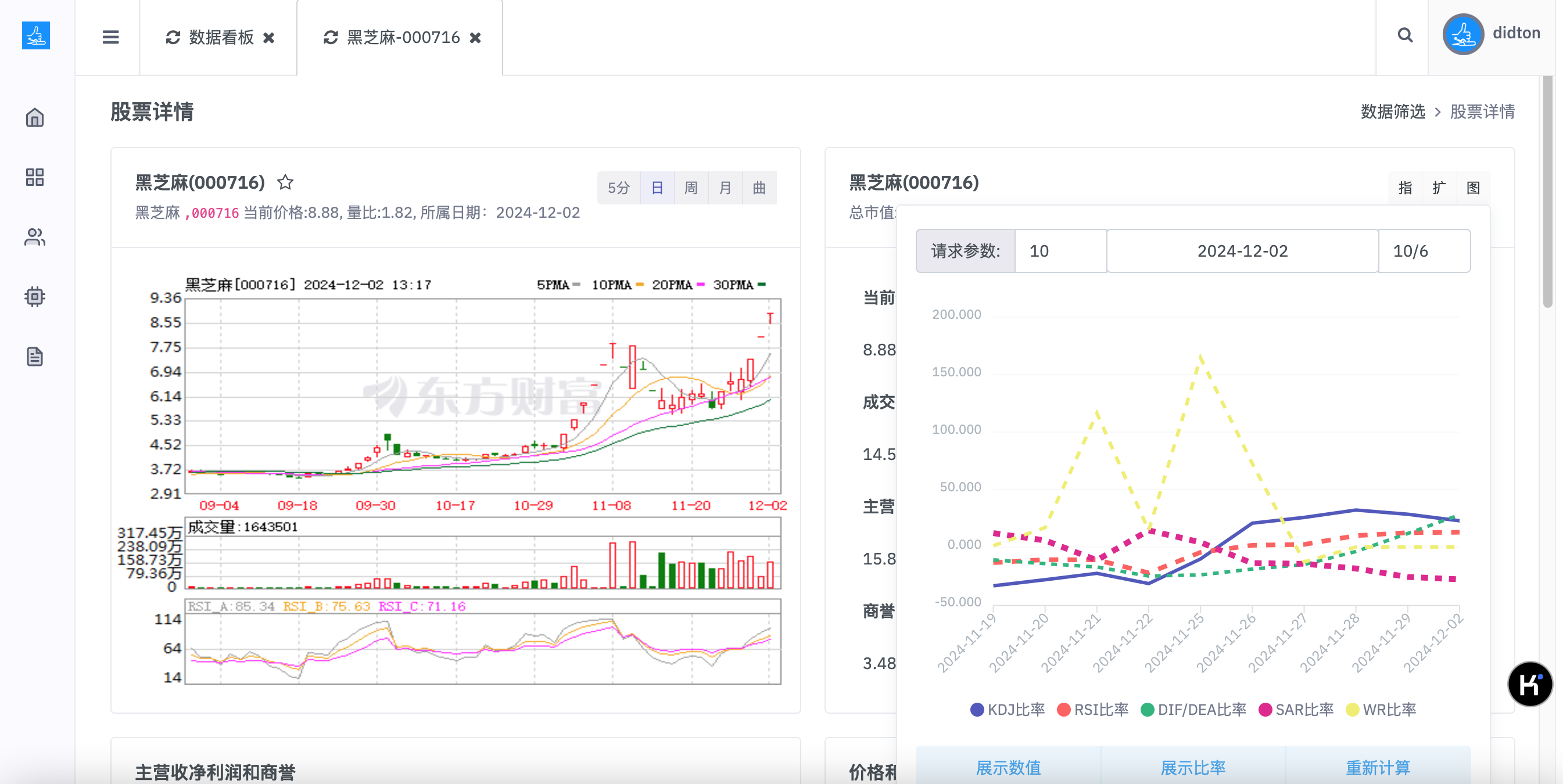Image resolution: width=1563 pixels, height=784 pixels.
Task: Click the black floating K button
Action: (1530, 684)
